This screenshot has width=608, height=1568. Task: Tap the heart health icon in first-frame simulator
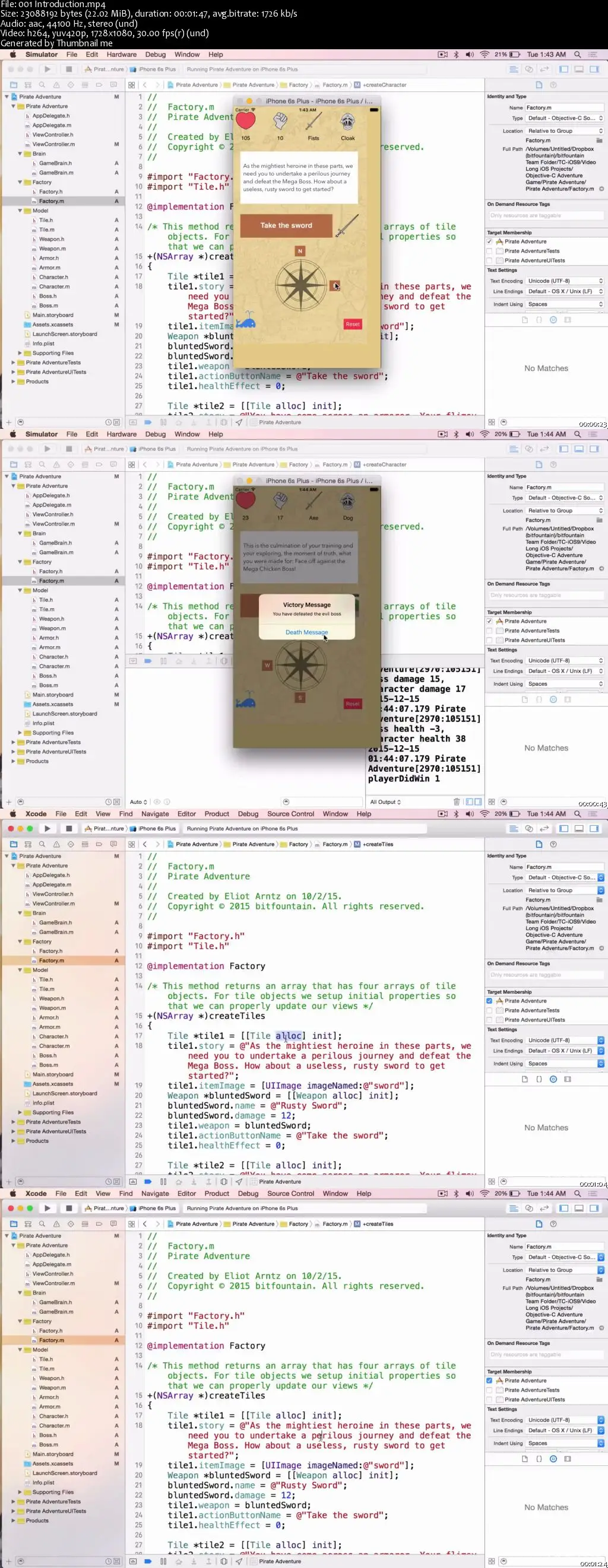click(x=245, y=120)
